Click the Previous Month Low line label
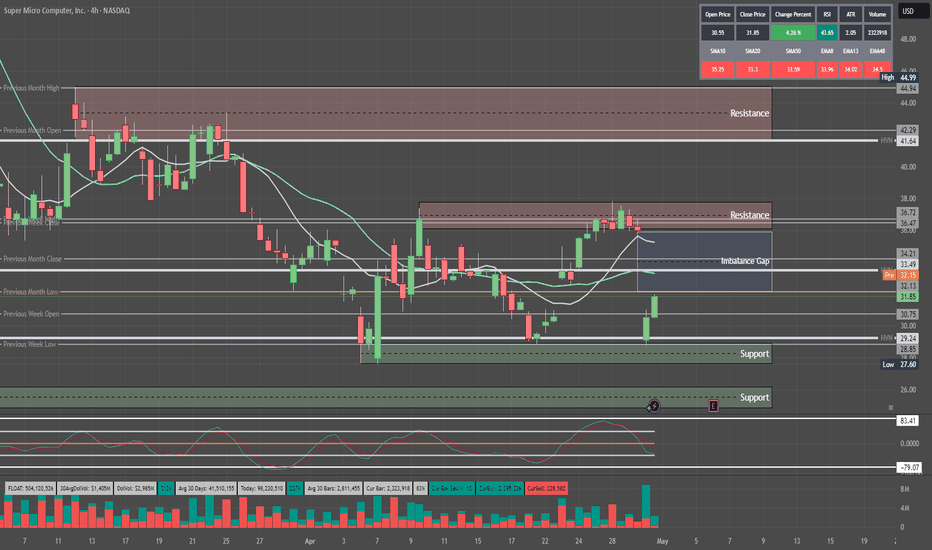This screenshot has height=550, width=932. tap(31, 291)
